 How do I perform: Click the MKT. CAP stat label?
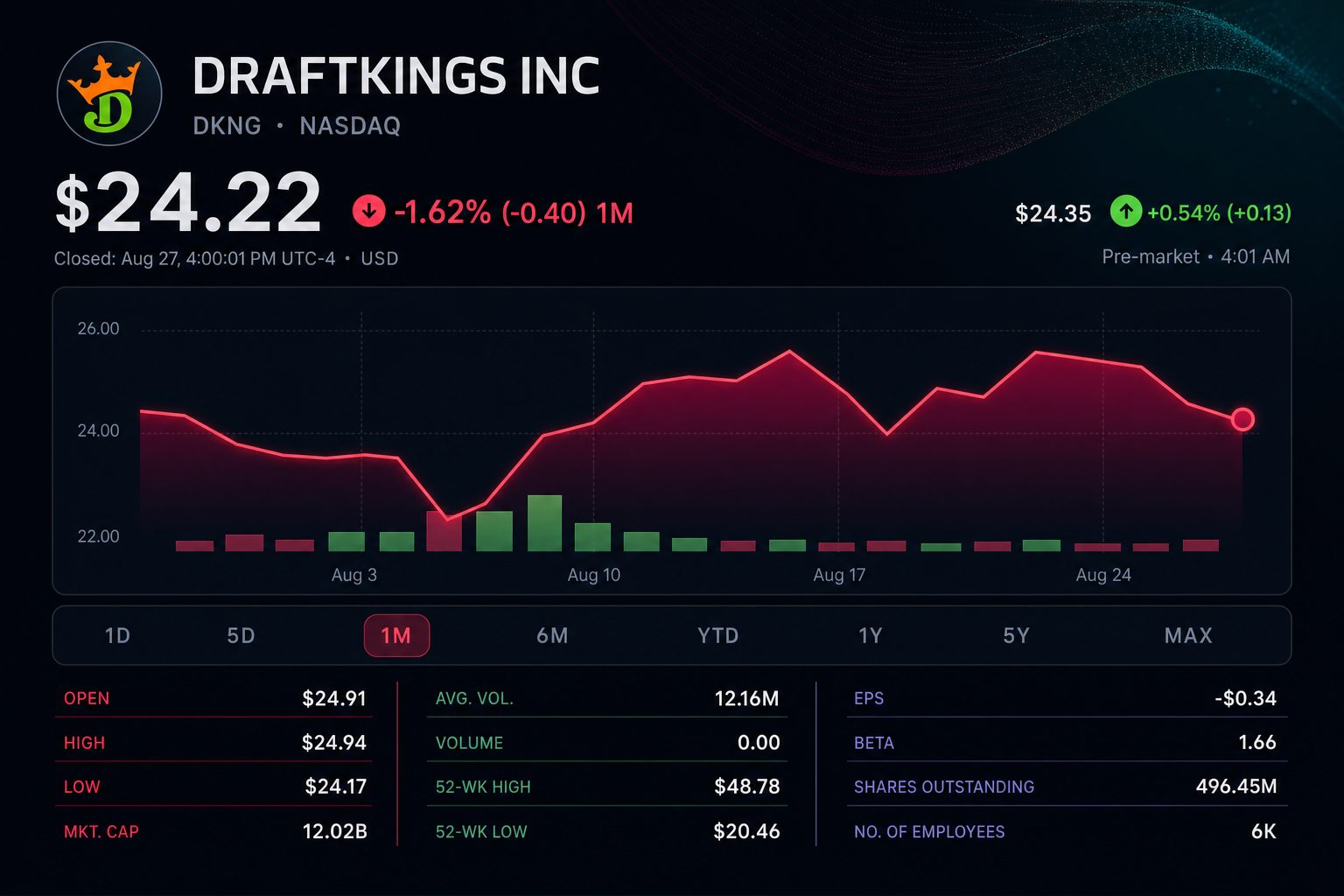pyautogui.click(x=101, y=832)
